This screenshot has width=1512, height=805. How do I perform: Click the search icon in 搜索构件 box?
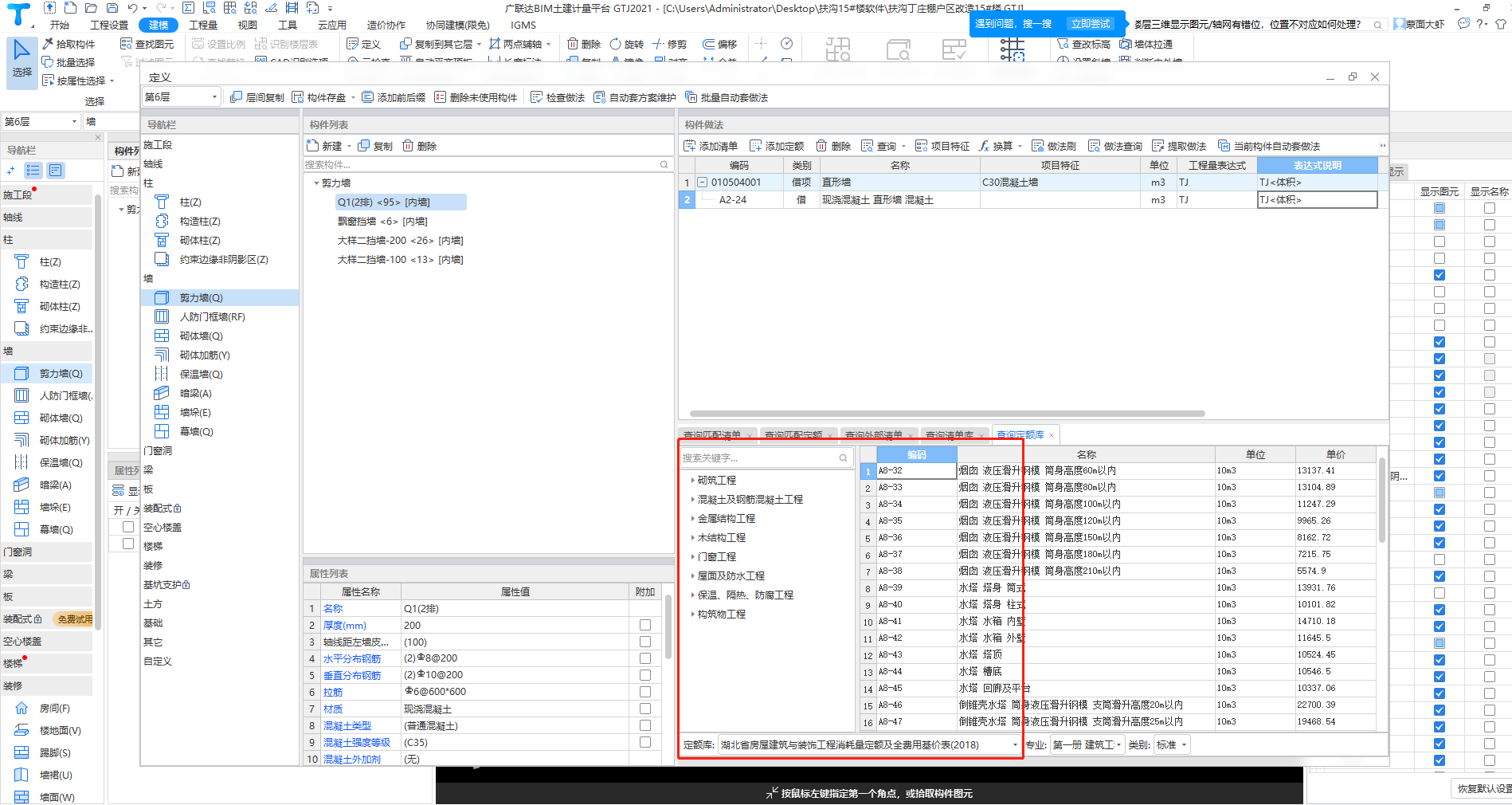[x=664, y=164]
